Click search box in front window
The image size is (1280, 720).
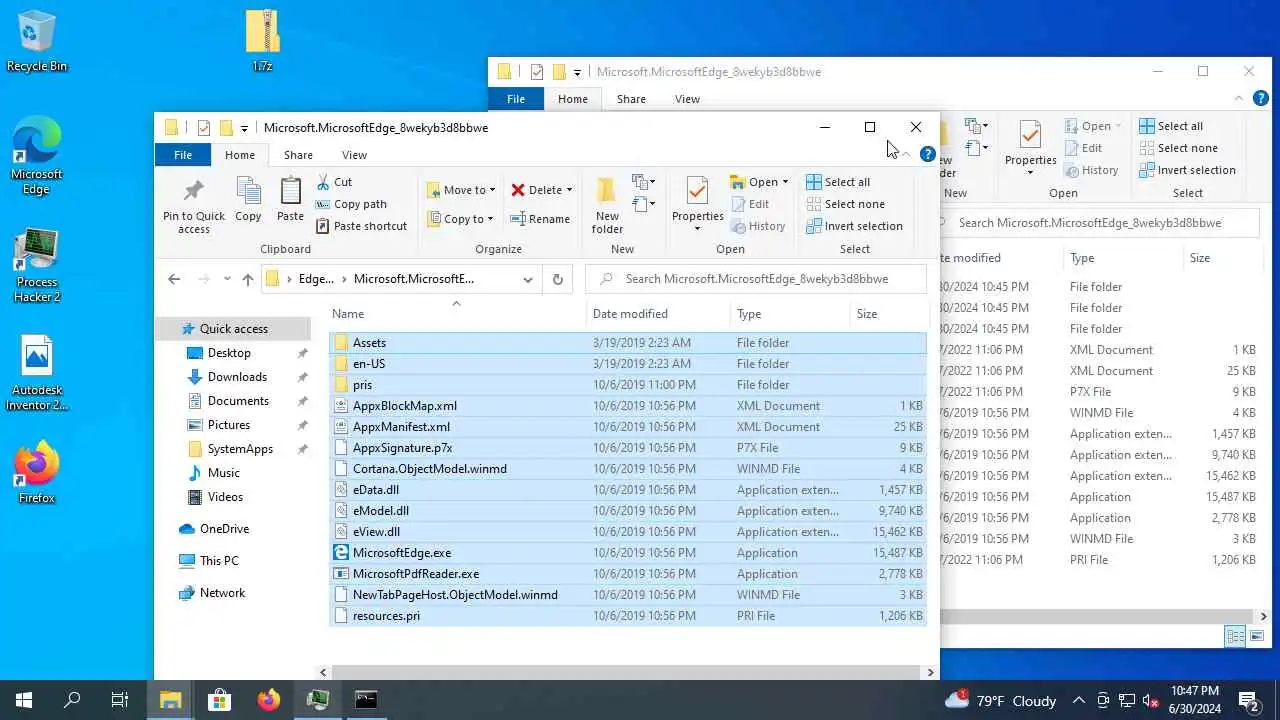[x=756, y=279]
